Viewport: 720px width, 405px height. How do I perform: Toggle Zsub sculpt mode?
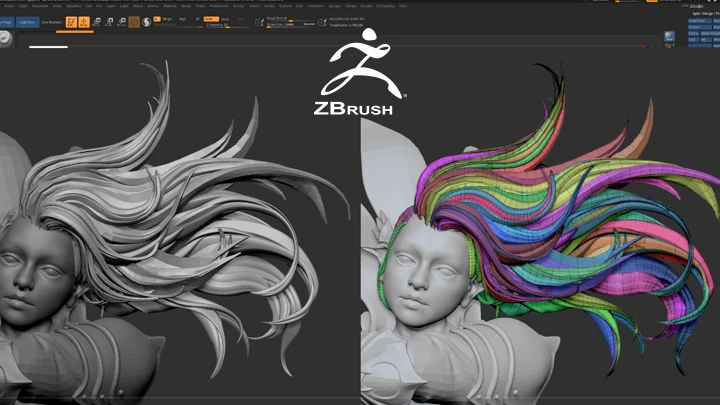tap(225, 19)
